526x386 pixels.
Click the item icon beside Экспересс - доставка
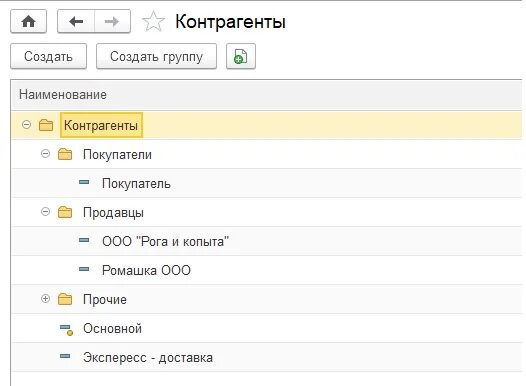(x=65, y=356)
